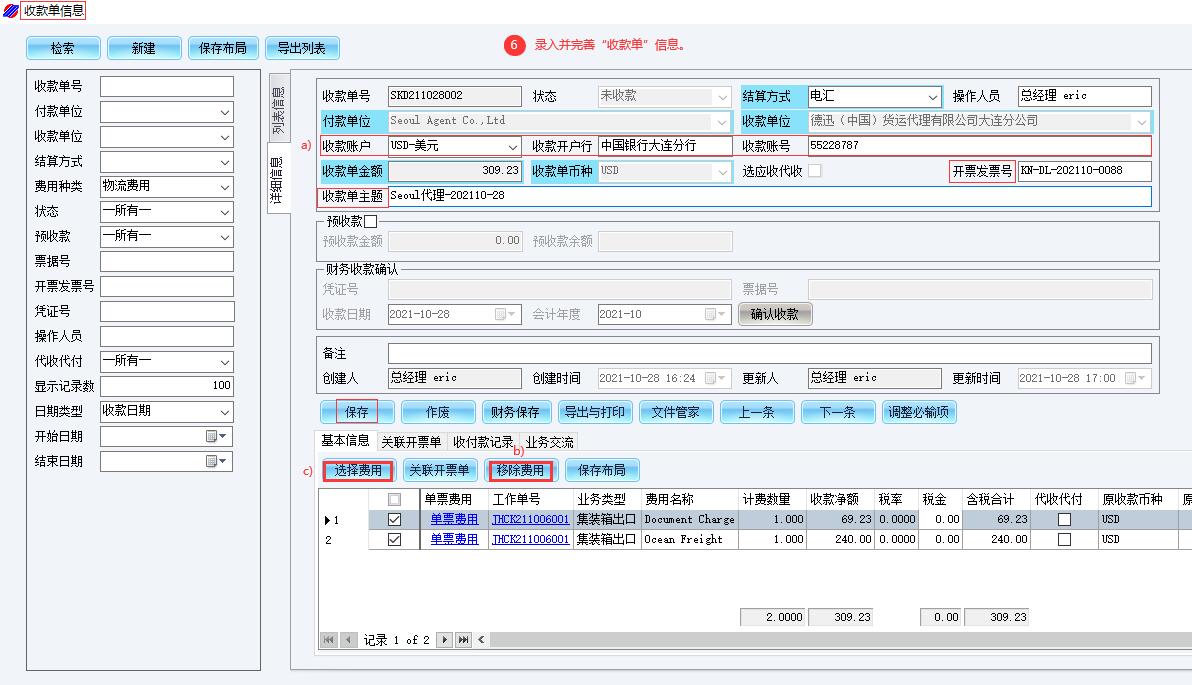Switch to the 收付款记录 tab
Viewport: 1192px width, 685px height.
tap(482, 442)
